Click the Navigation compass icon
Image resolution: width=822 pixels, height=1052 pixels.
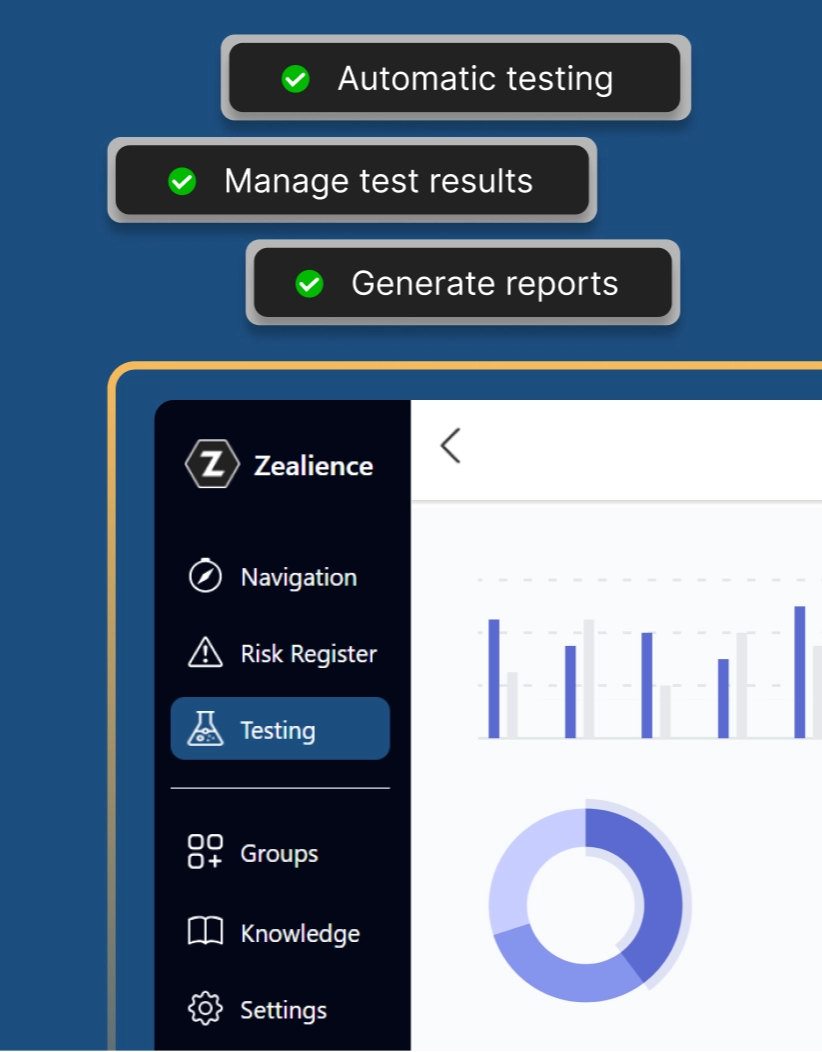(x=208, y=577)
